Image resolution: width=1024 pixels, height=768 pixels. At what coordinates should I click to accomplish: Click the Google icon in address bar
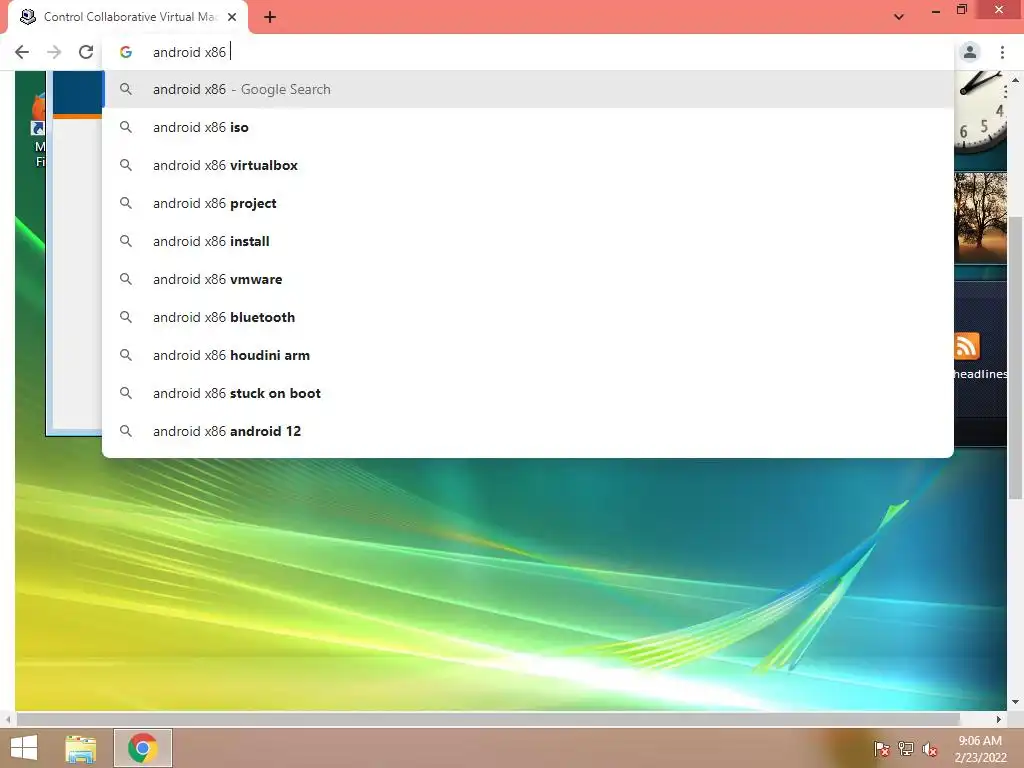pyautogui.click(x=126, y=52)
